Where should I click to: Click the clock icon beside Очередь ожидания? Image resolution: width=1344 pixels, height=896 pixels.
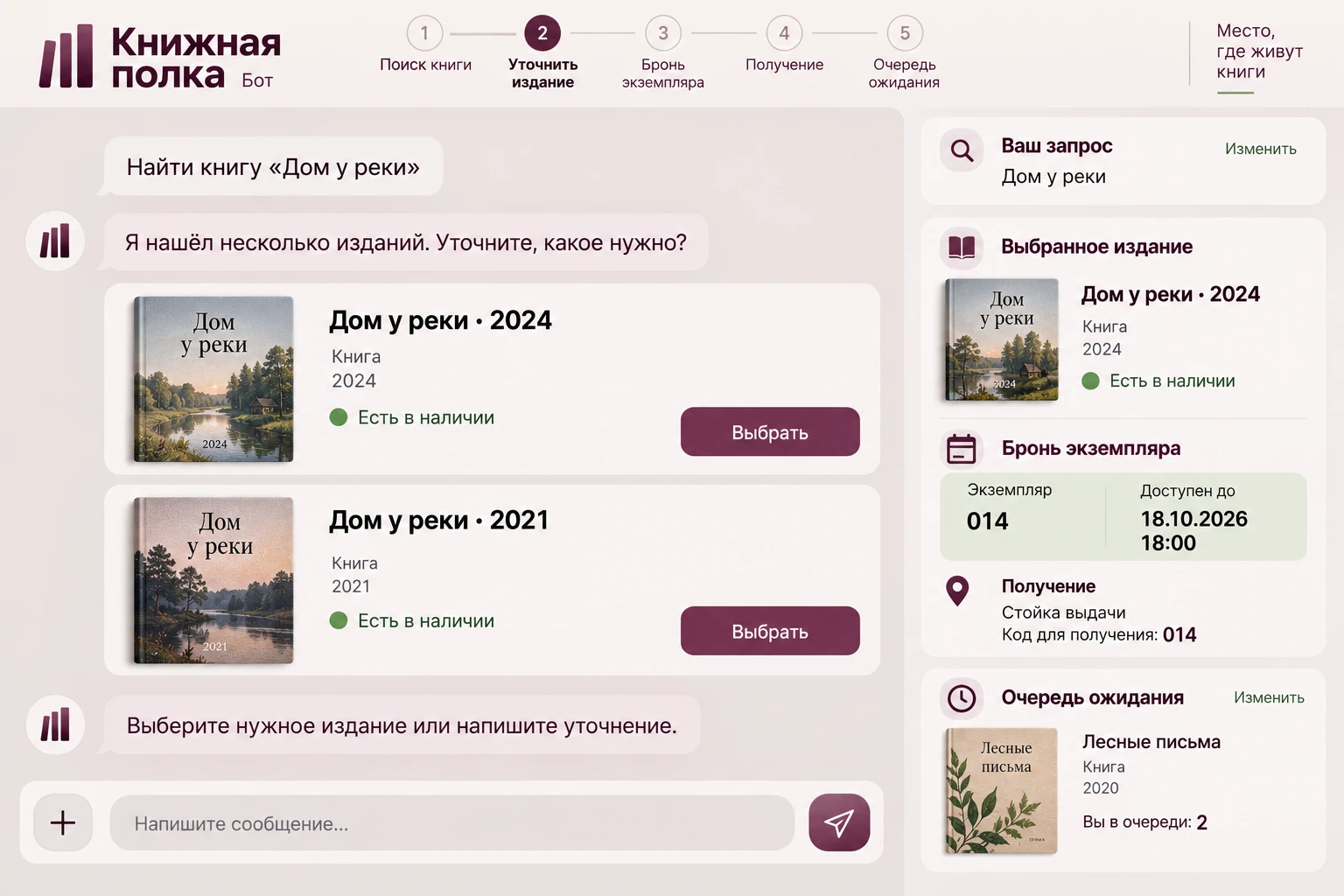pyautogui.click(x=962, y=698)
